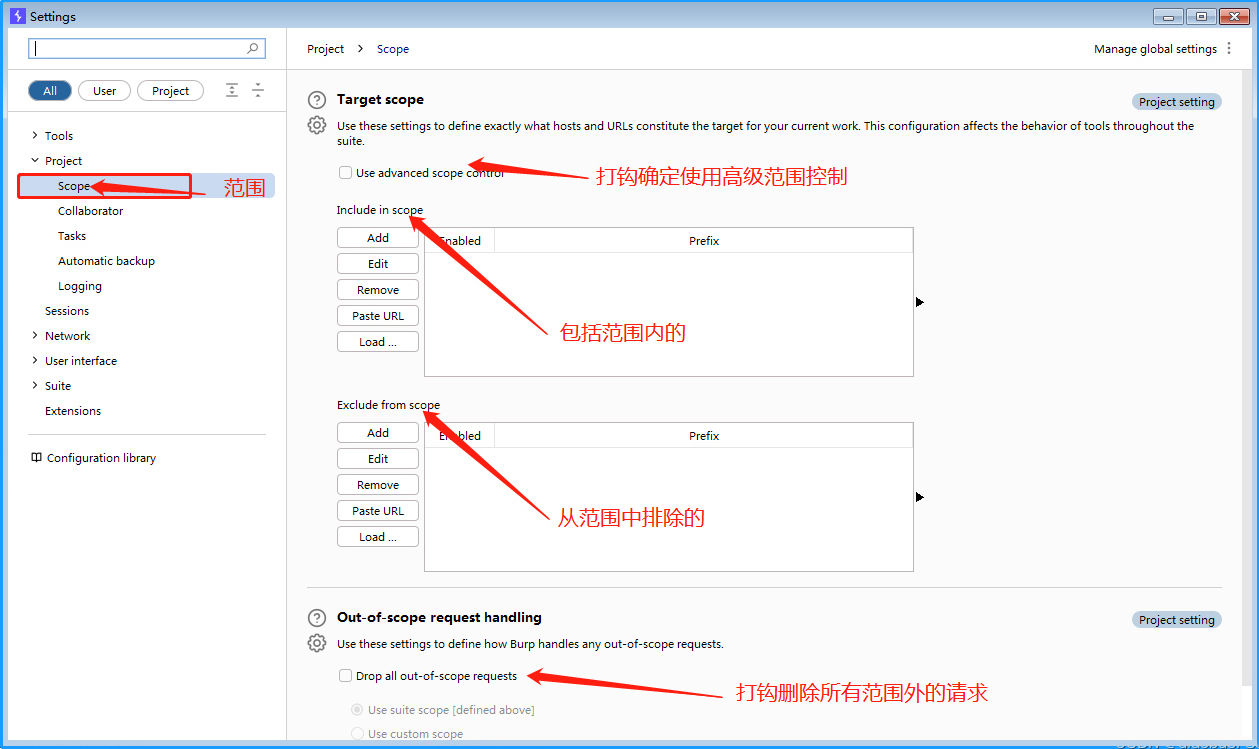Click the Expand all icon in sidebar
This screenshot has height=749, width=1259.
coord(232,90)
